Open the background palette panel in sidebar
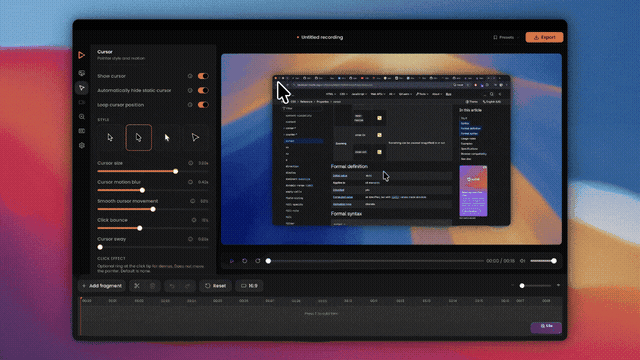The width and height of the screenshot is (640, 360). click(x=82, y=73)
